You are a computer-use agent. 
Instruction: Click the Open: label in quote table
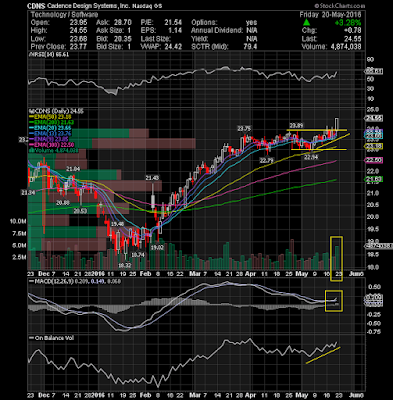40,23
